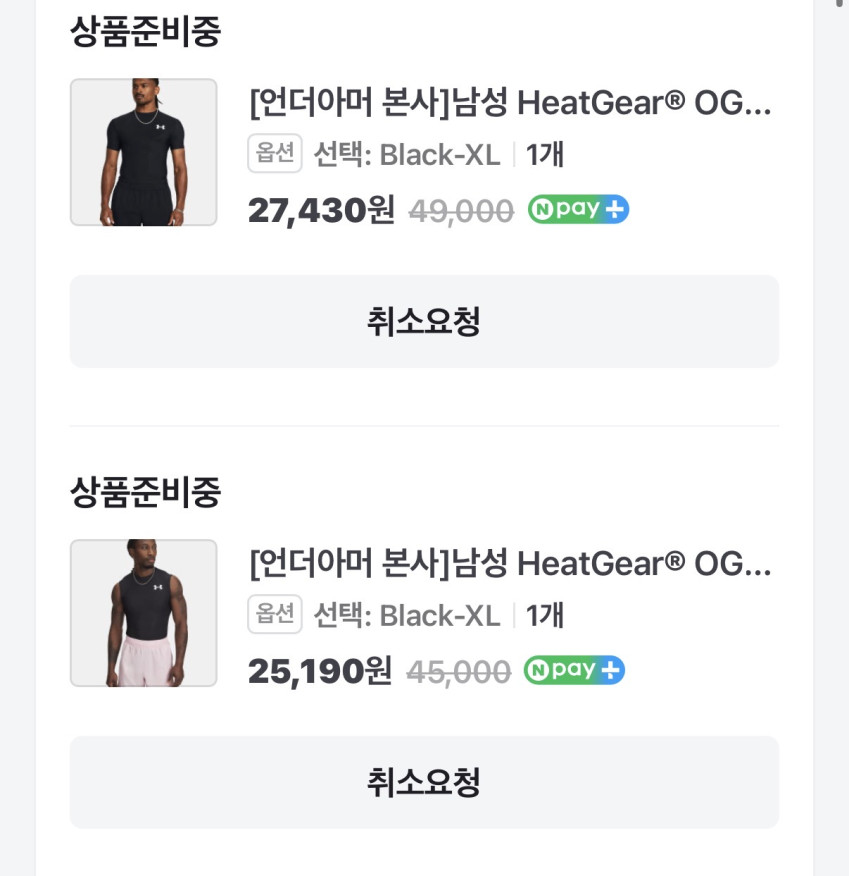Open the product title above the 25,190원 price

(x=510, y=563)
